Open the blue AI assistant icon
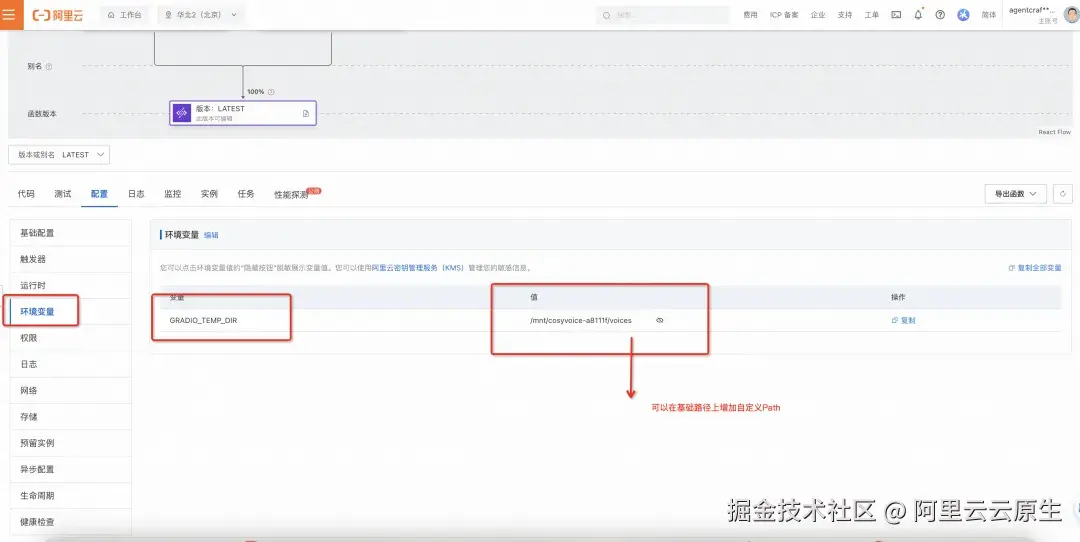Screen dimensions: 1080x542 point(964,14)
